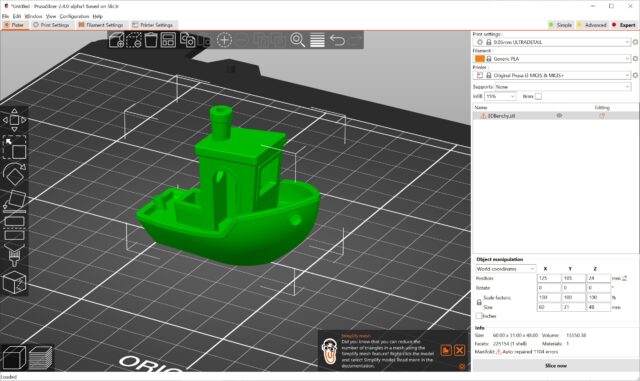Delete all objects with trash icon

tap(151, 40)
